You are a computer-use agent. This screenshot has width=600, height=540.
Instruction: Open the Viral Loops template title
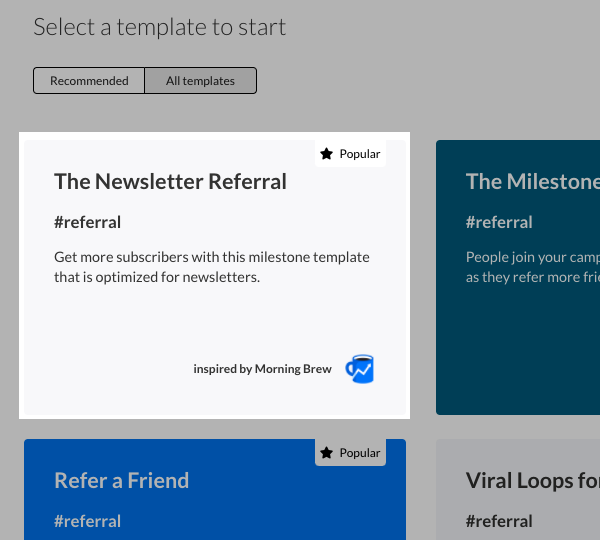532,480
